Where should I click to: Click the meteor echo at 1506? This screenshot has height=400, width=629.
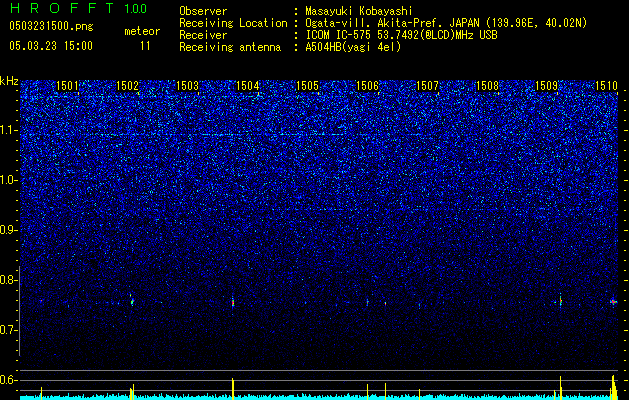[367, 302]
